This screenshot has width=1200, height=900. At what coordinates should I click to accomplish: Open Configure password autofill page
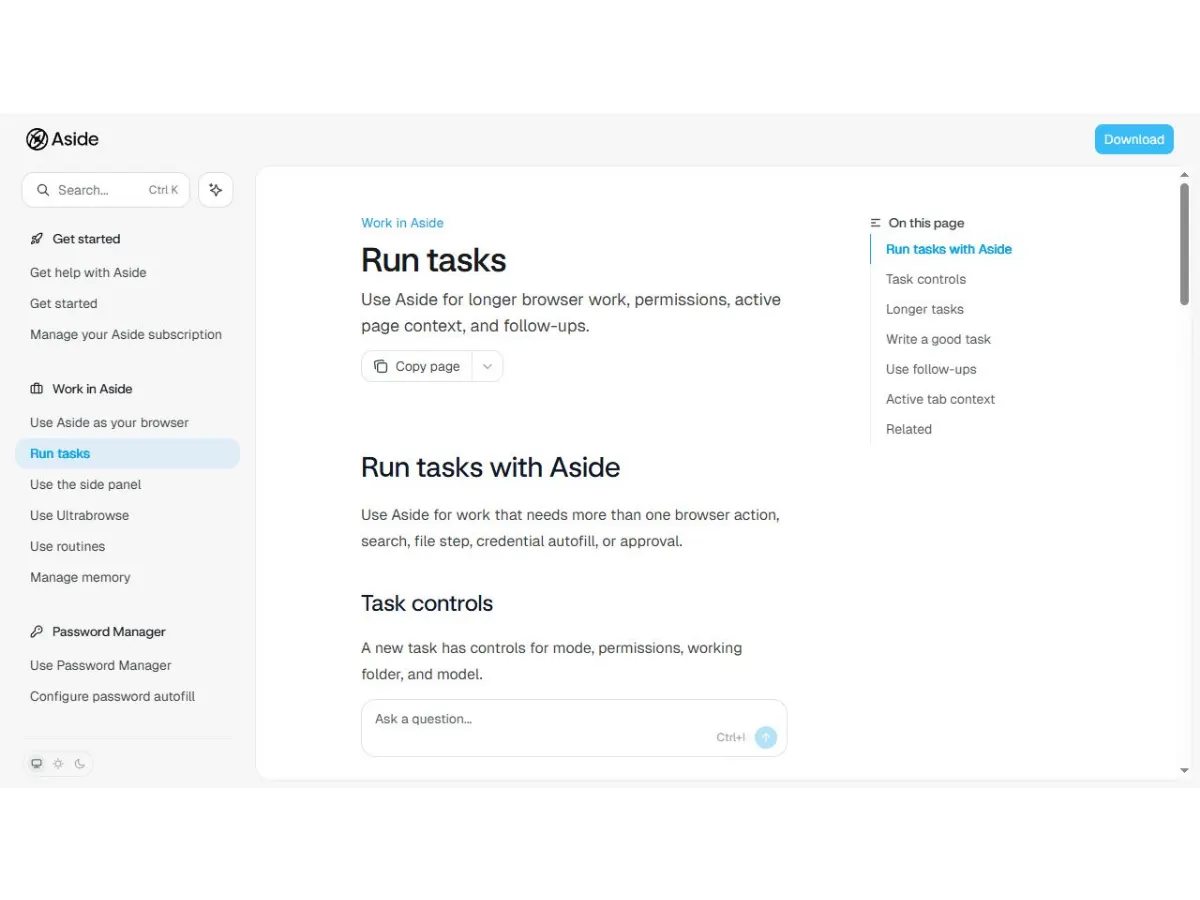pyautogui.click(x=112, y=696)
